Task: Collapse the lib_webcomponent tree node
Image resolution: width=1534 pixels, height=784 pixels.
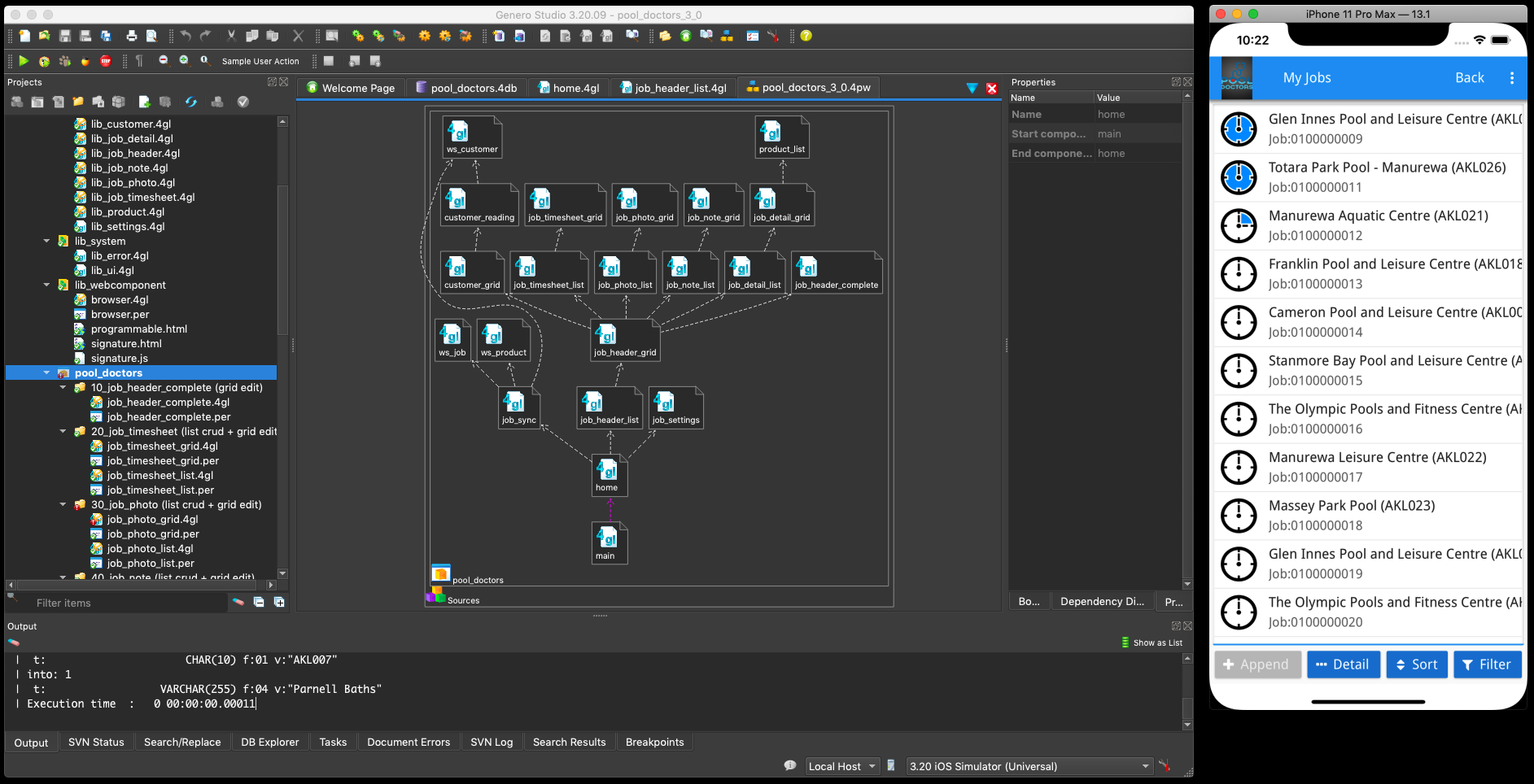Action: pyautogui.click(x=46, y=285)
